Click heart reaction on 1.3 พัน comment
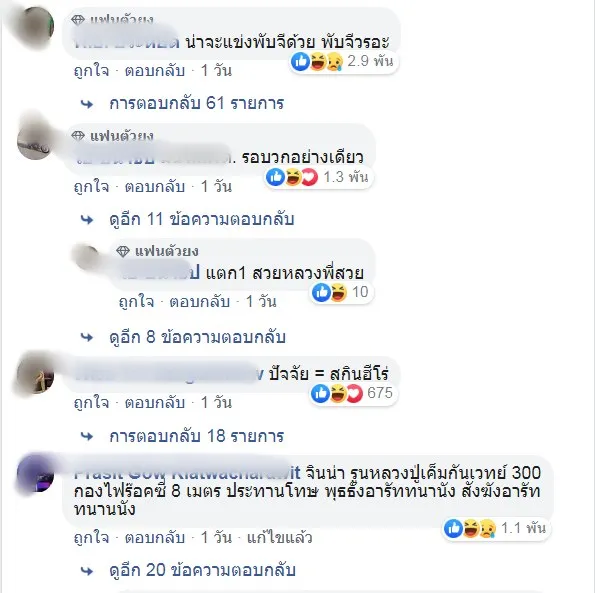The height and width of the screenshot is (593, 595). point(309,177)
